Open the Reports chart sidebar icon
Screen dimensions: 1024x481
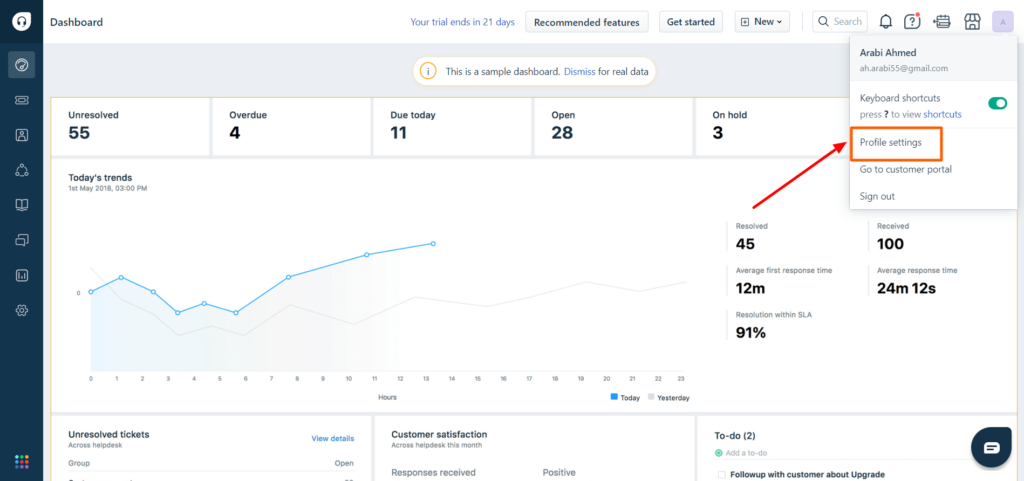click(x=22, y=275)
